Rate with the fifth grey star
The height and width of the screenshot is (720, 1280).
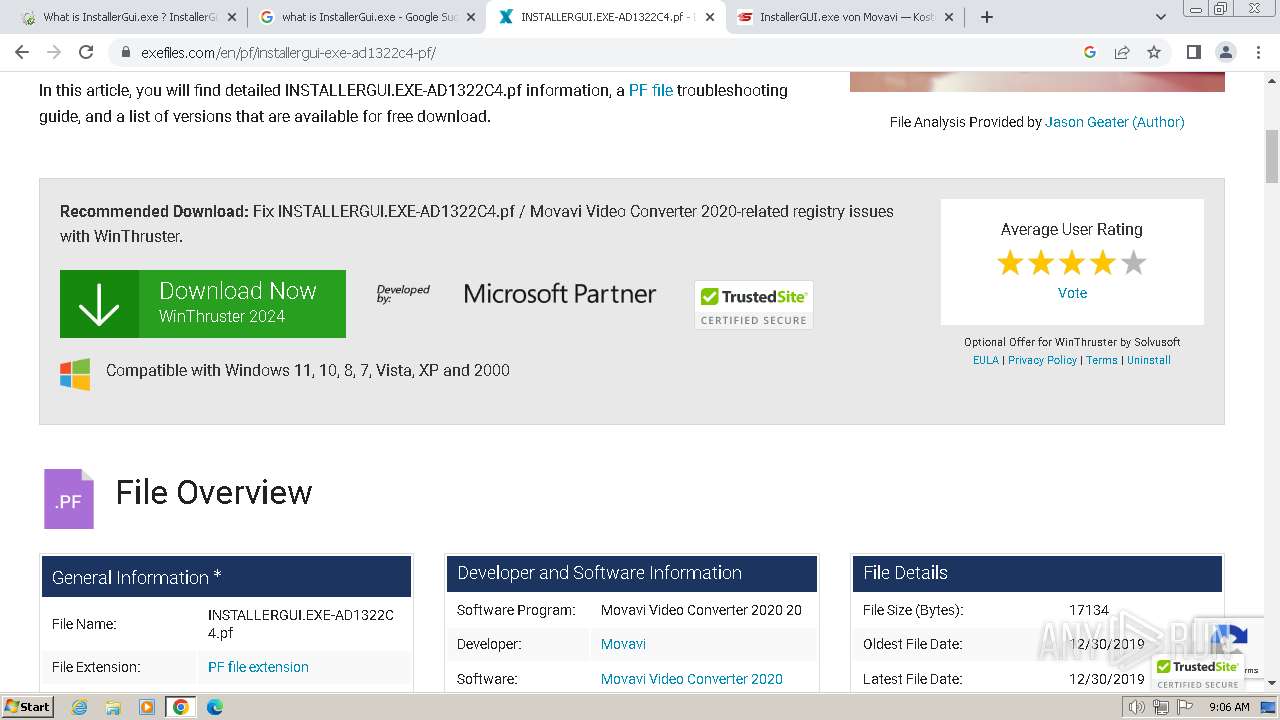click(1133, 263)
